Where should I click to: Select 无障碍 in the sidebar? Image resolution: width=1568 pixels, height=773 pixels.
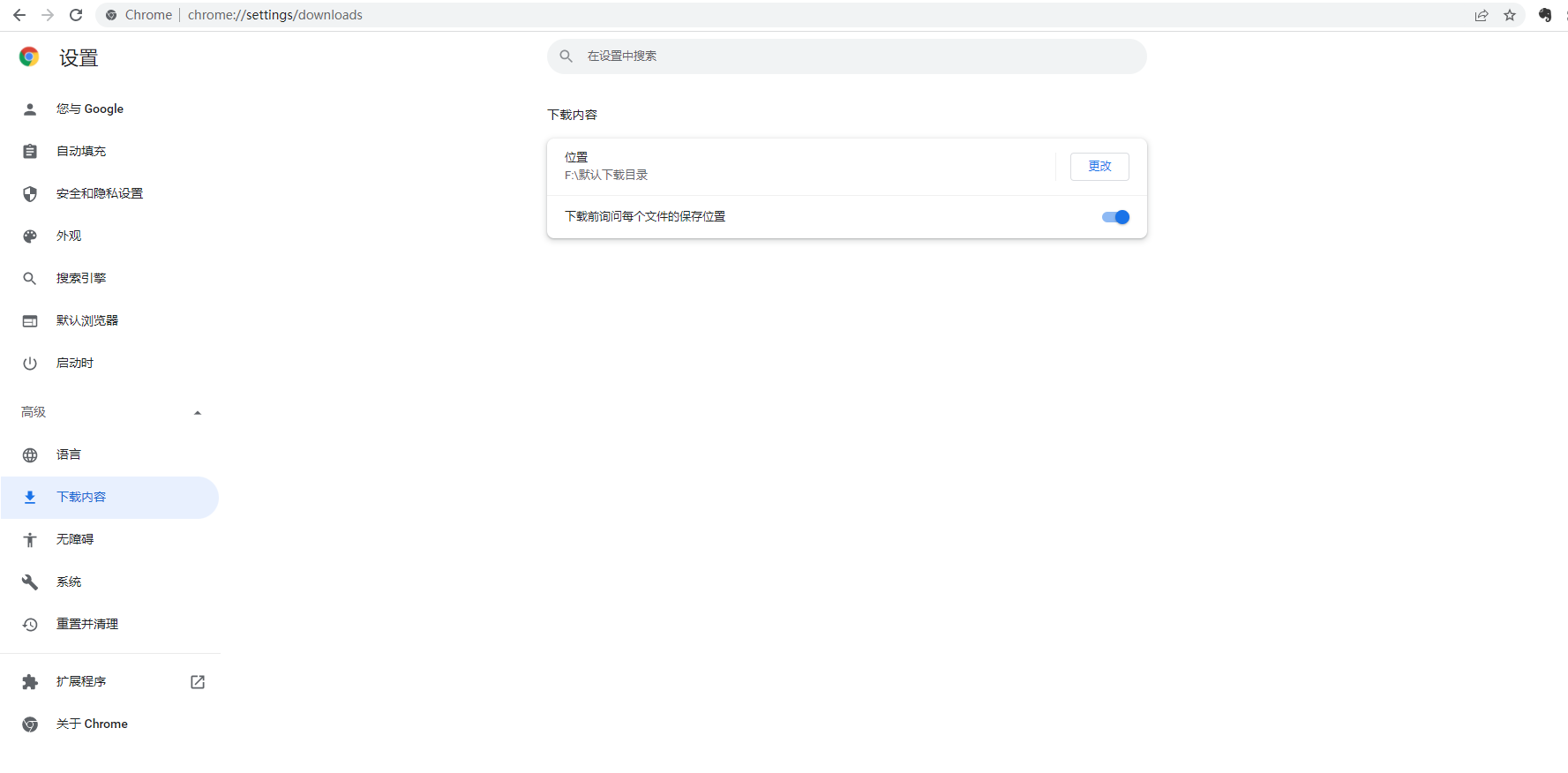pyautogui.click(x=75, y=539)
